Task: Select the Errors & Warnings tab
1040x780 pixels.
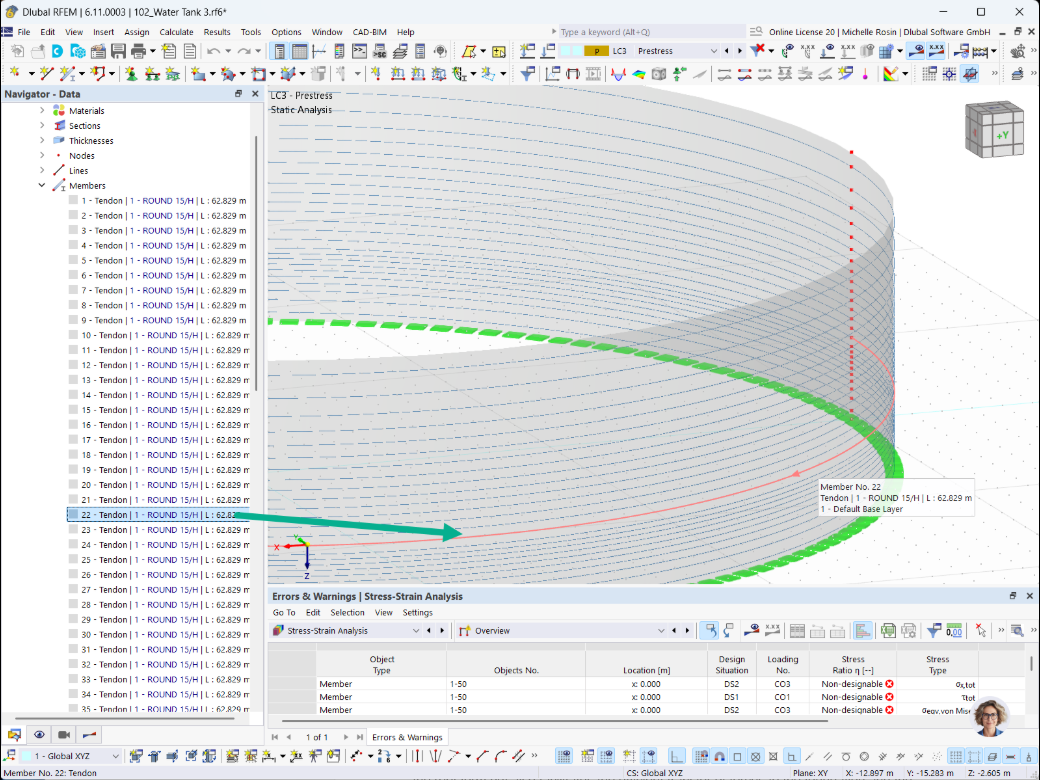Action: pos(407,737)
